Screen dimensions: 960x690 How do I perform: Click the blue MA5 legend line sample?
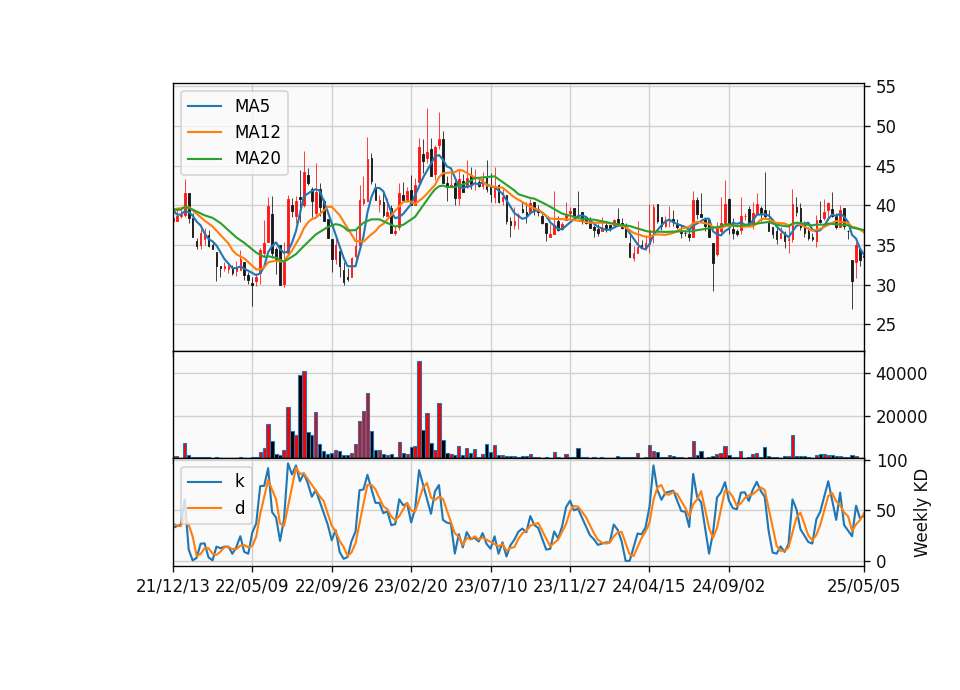click(x=204, y=107)
